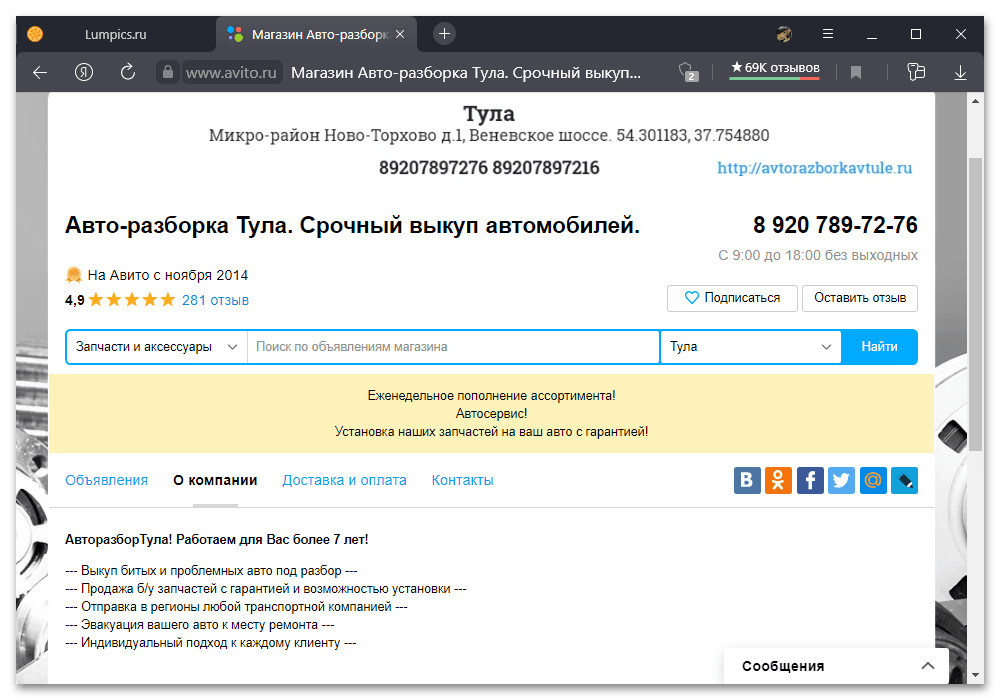Share the page on VKontakte
Viewport: 1000px width, 700px height.
747,481
